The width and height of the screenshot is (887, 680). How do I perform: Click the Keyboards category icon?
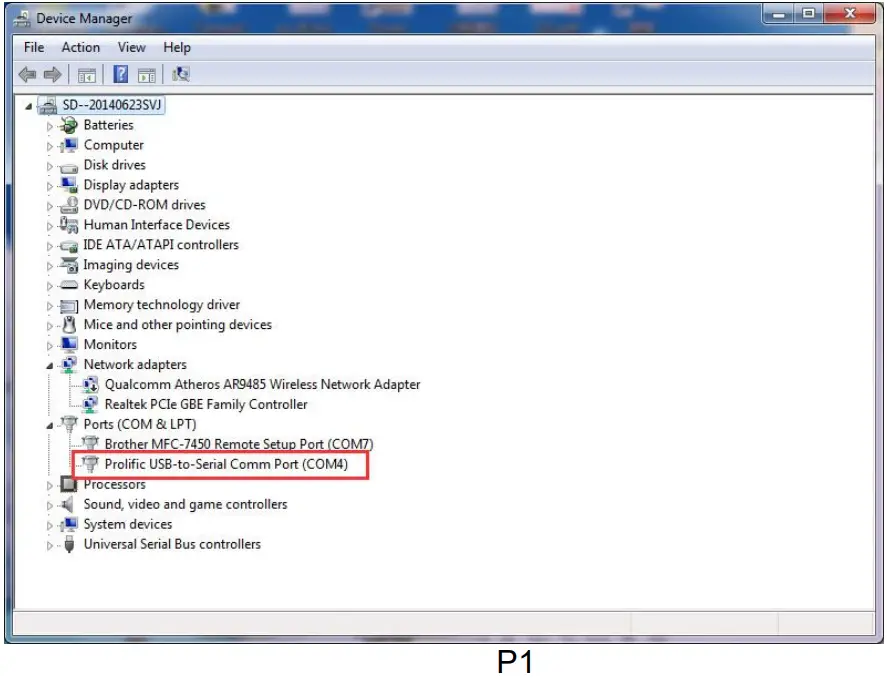(69, 285)
